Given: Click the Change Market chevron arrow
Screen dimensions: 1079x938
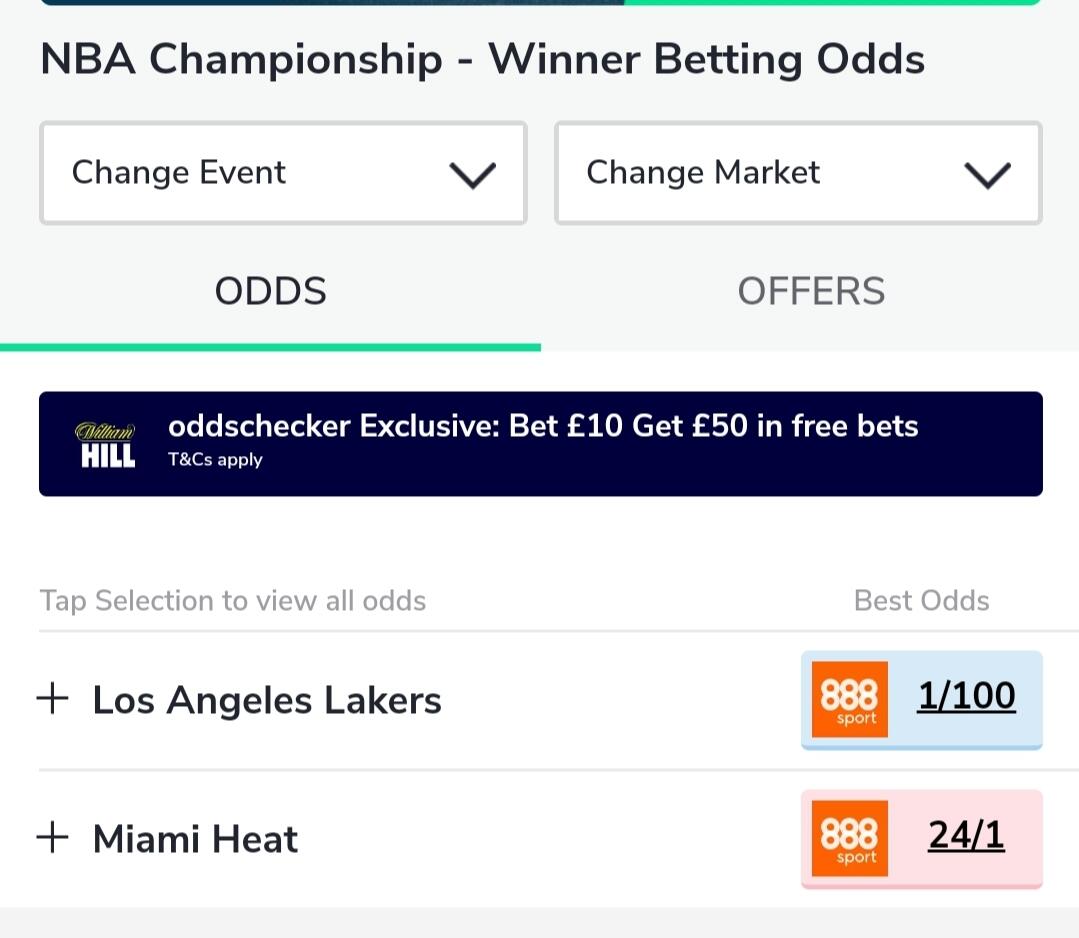Looking at the screenshot, I should [x=987, y=175].
